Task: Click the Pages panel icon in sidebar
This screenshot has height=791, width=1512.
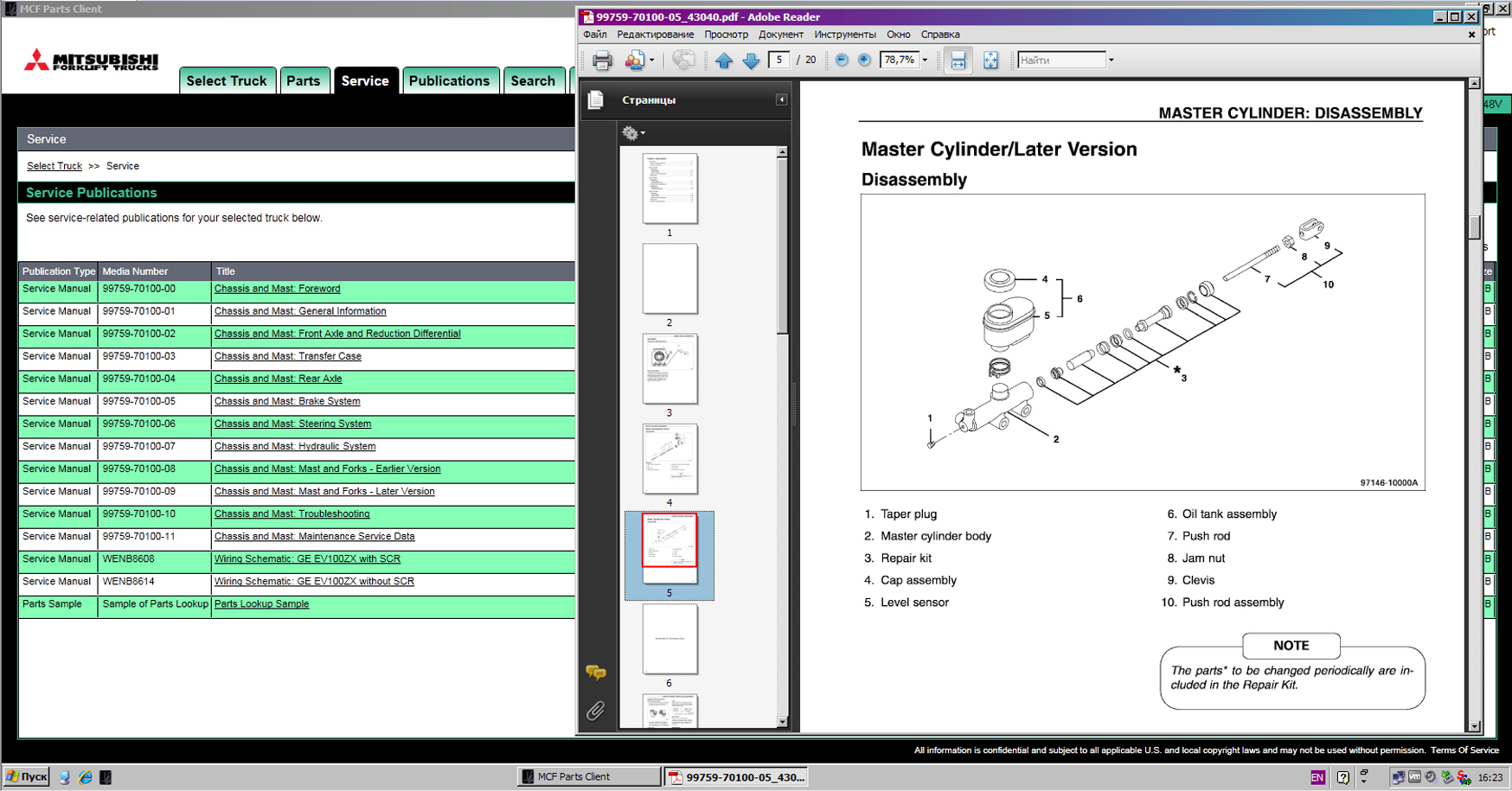Action: coord(596,100)
